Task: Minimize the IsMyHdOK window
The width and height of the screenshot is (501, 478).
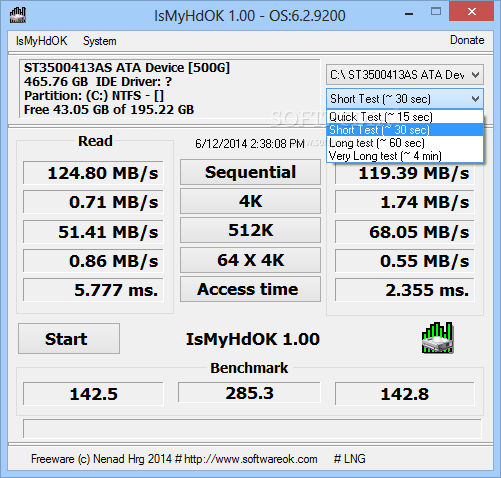Action: pyautogui.click(x=409, y=13)
